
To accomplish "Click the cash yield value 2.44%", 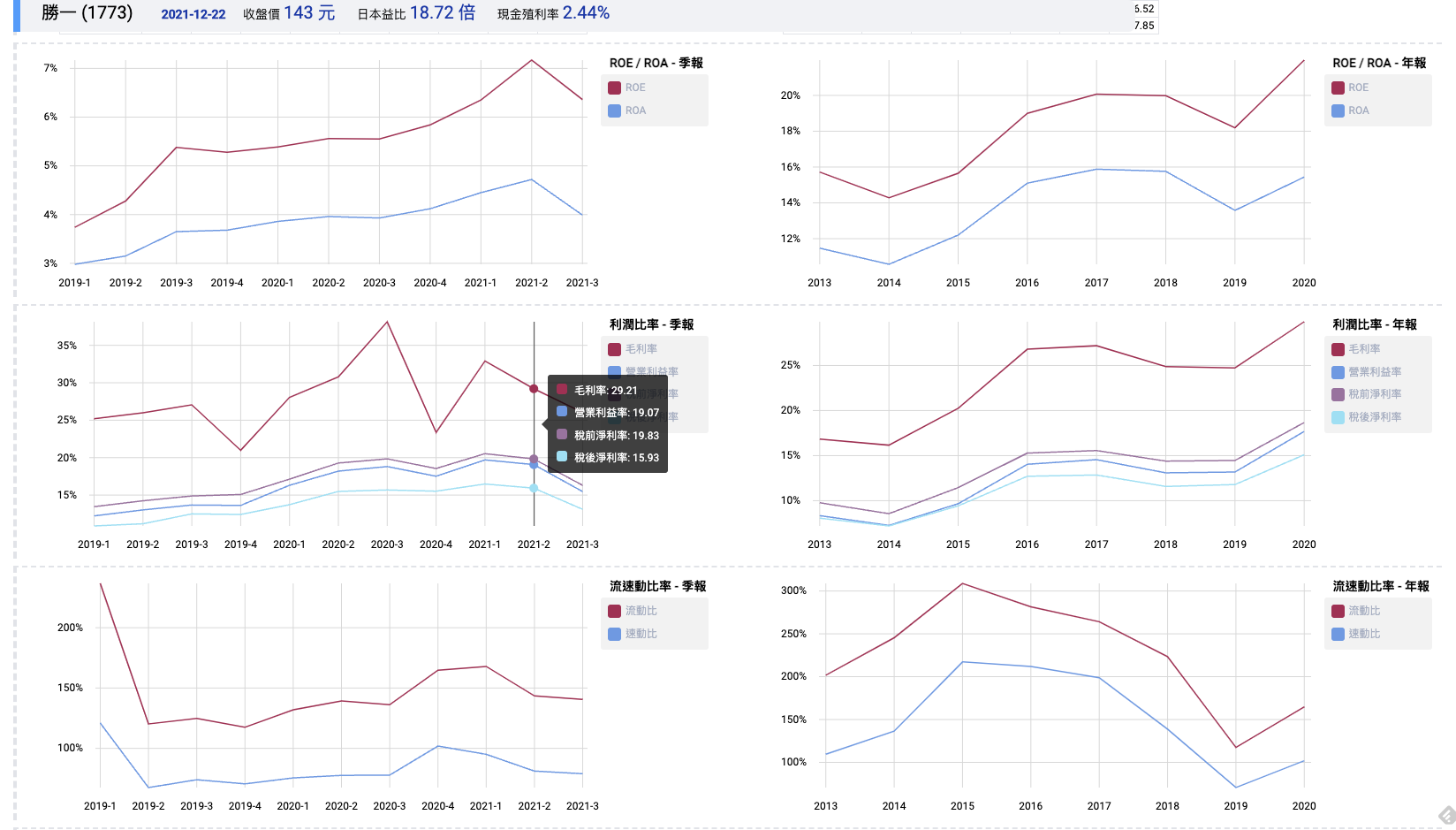I will (x=586, y=12).
